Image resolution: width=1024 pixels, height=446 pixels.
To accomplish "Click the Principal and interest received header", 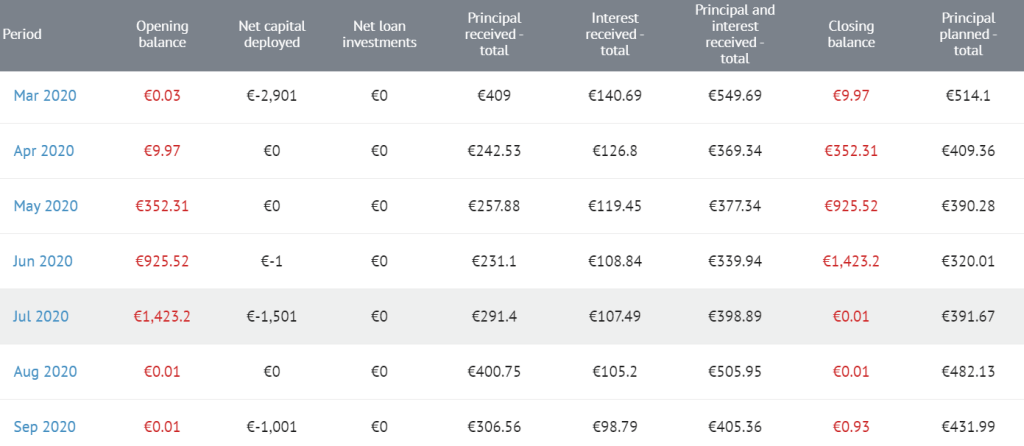I will point(734,34).
